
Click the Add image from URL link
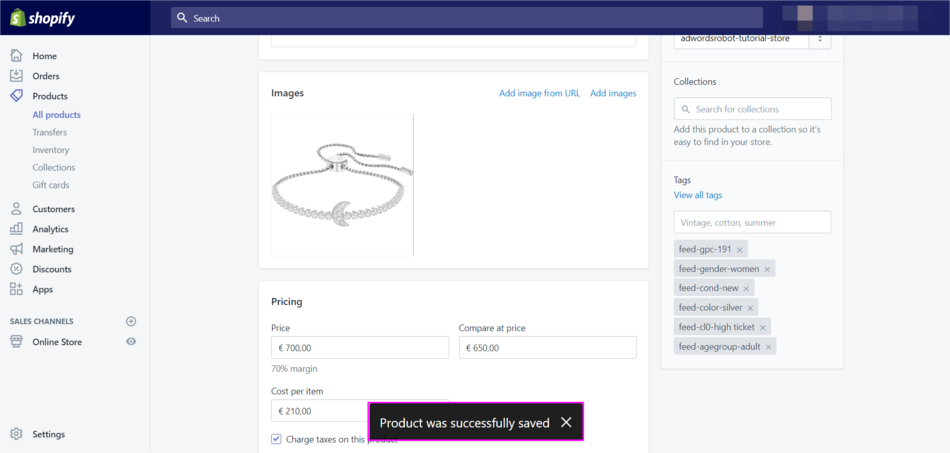tap(539, 93)
